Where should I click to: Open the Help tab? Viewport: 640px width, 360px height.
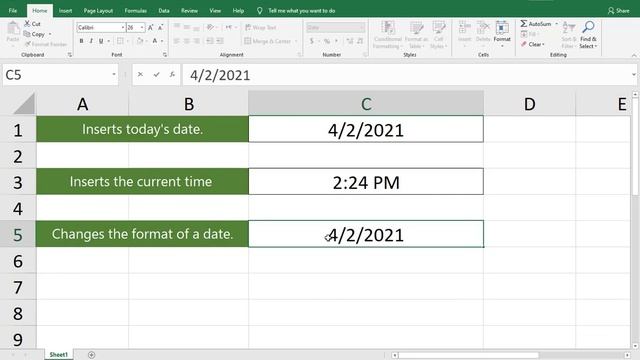pos(238,11)
